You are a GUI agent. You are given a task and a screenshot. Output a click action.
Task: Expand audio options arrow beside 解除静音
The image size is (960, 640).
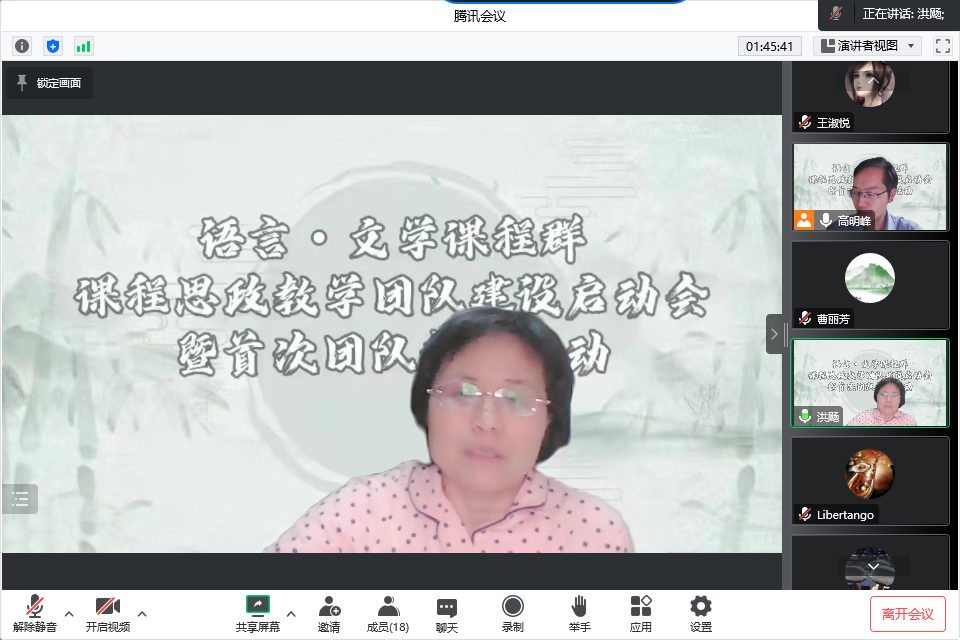click(69, 613)
